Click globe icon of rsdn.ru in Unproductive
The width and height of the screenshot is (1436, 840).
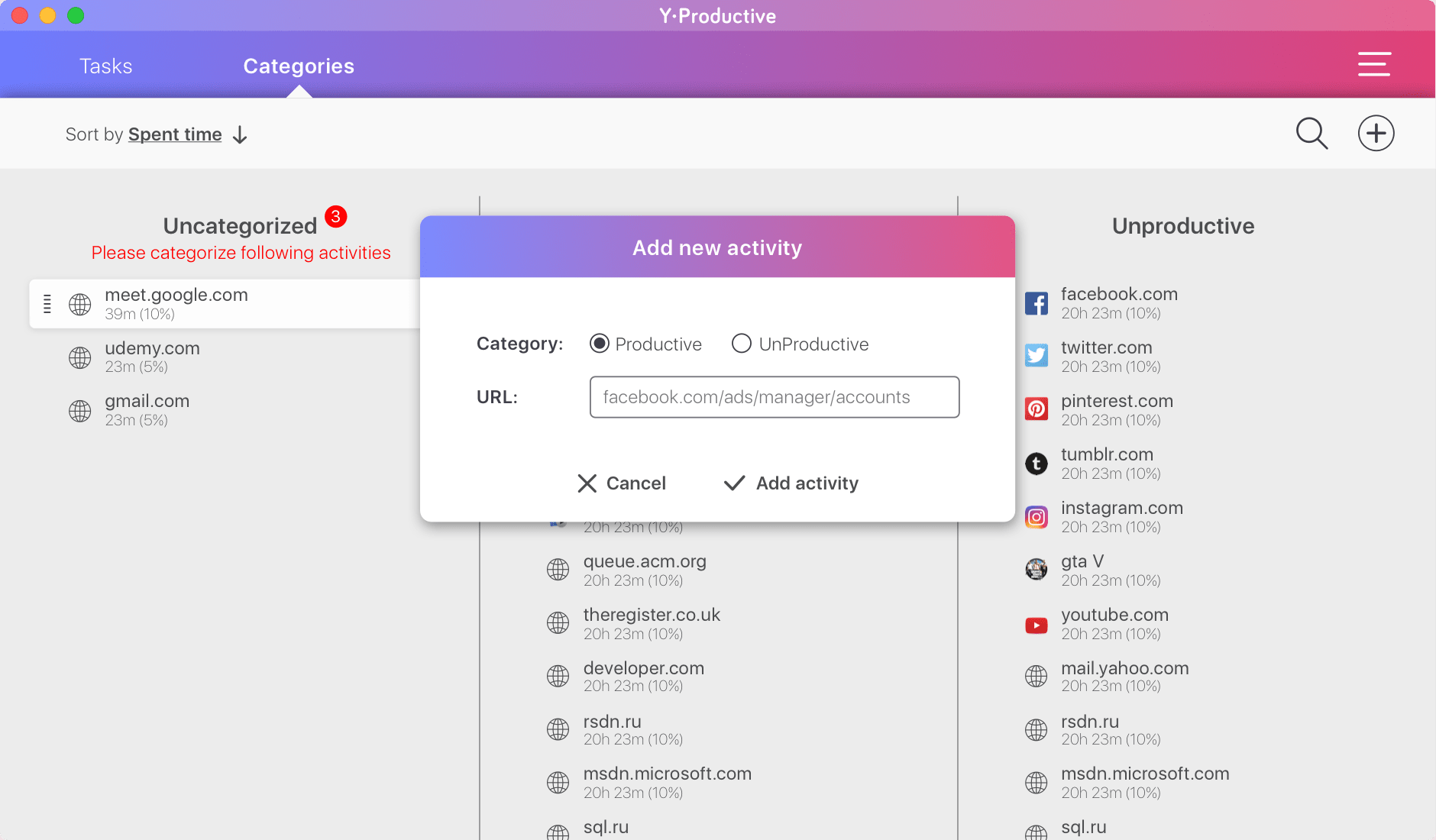click(1037, 729)
